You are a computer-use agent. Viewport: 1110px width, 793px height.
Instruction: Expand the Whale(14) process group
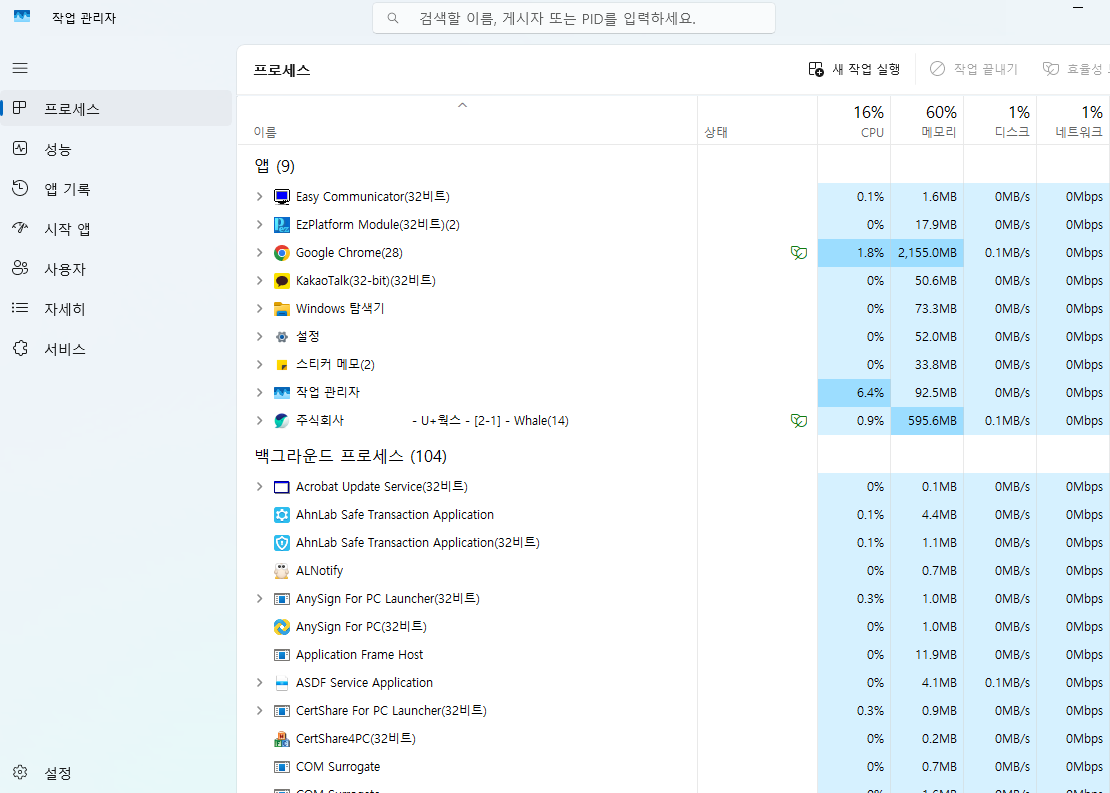point(259,421)
